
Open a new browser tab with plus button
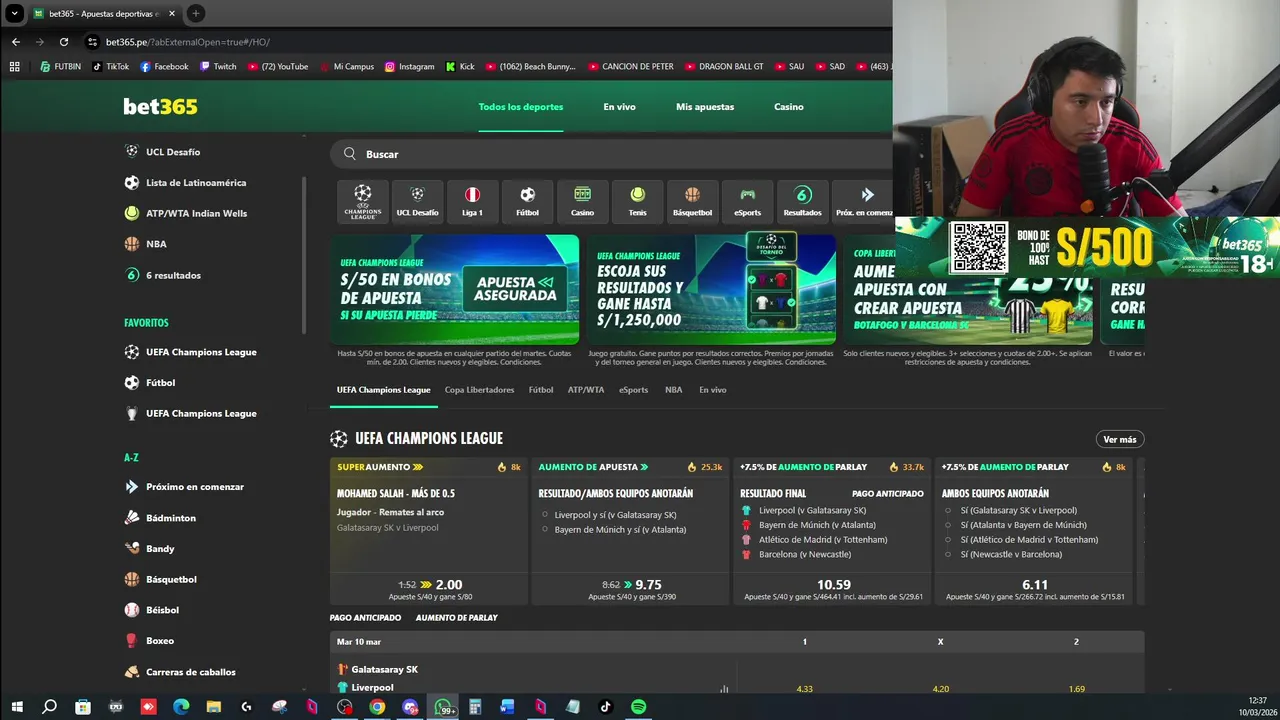[x=196, y=14]
